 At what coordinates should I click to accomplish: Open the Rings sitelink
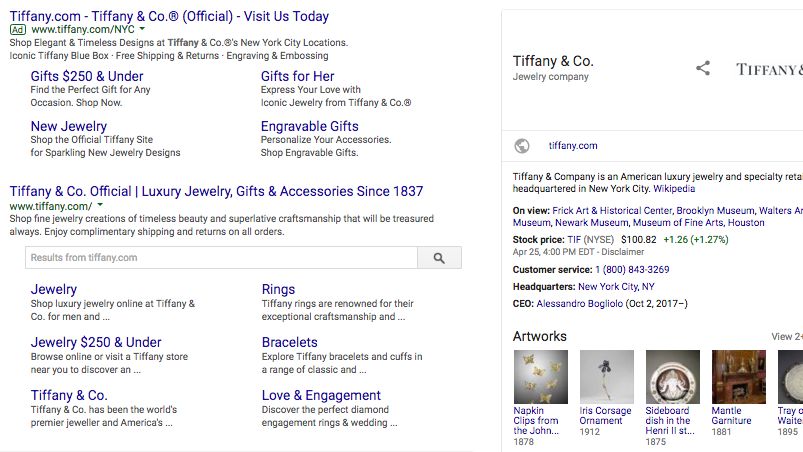tap(278, 290)
